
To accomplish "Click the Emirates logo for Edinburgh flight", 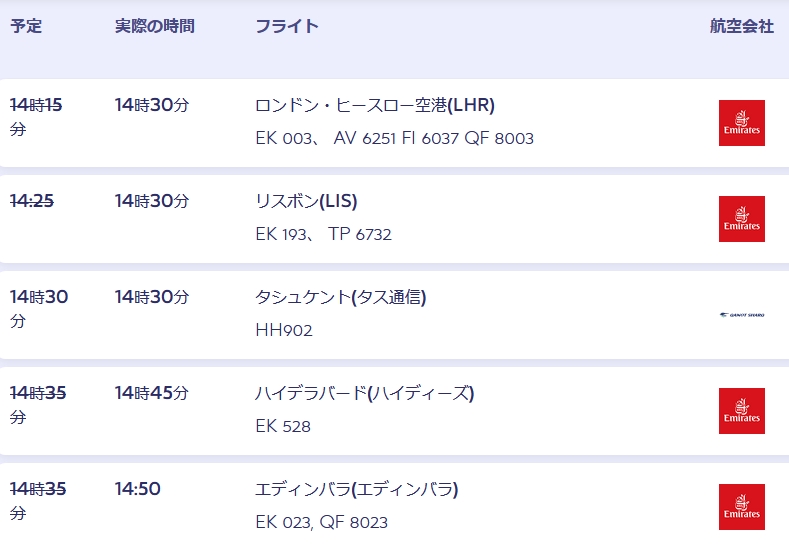I will 741,507.
